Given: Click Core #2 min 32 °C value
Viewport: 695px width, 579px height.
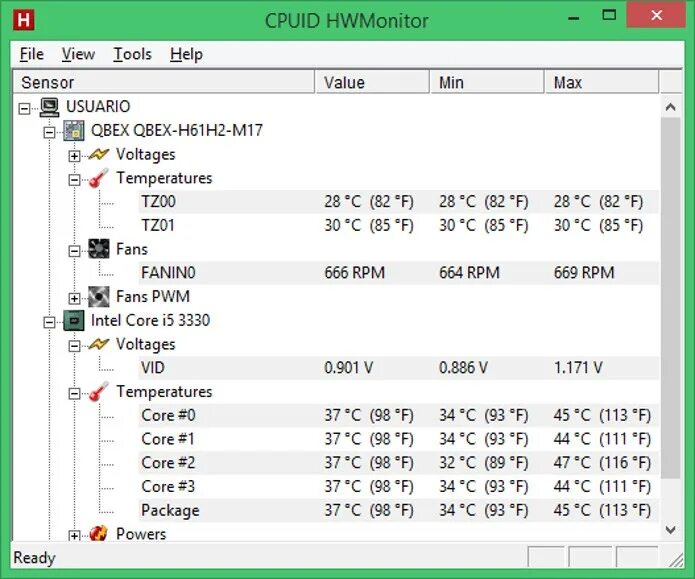Looking at the screenshot, I should (484, 463).
